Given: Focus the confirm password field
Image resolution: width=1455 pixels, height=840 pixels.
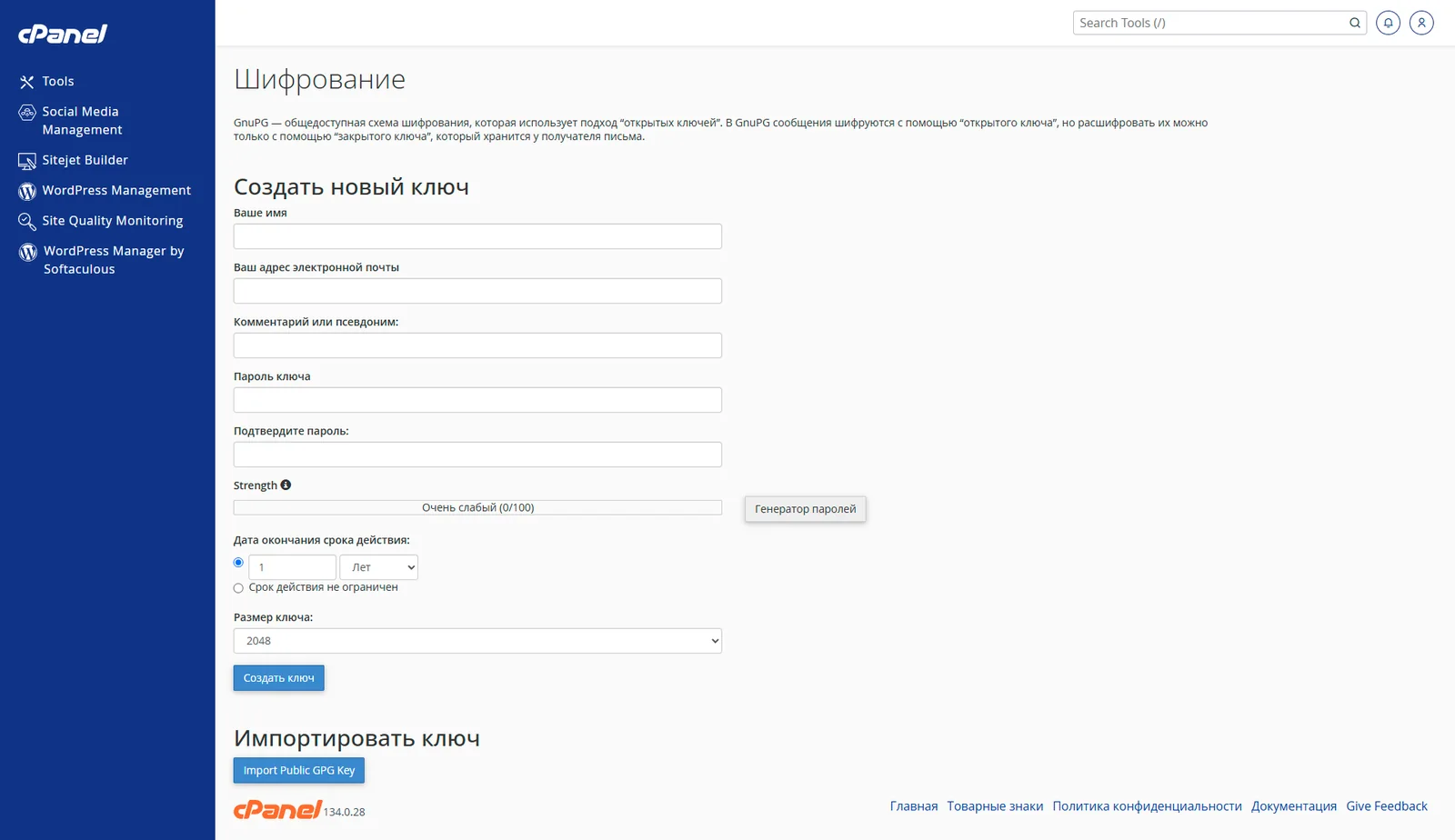Looking at the screenshot, I should tap(477, 455).
